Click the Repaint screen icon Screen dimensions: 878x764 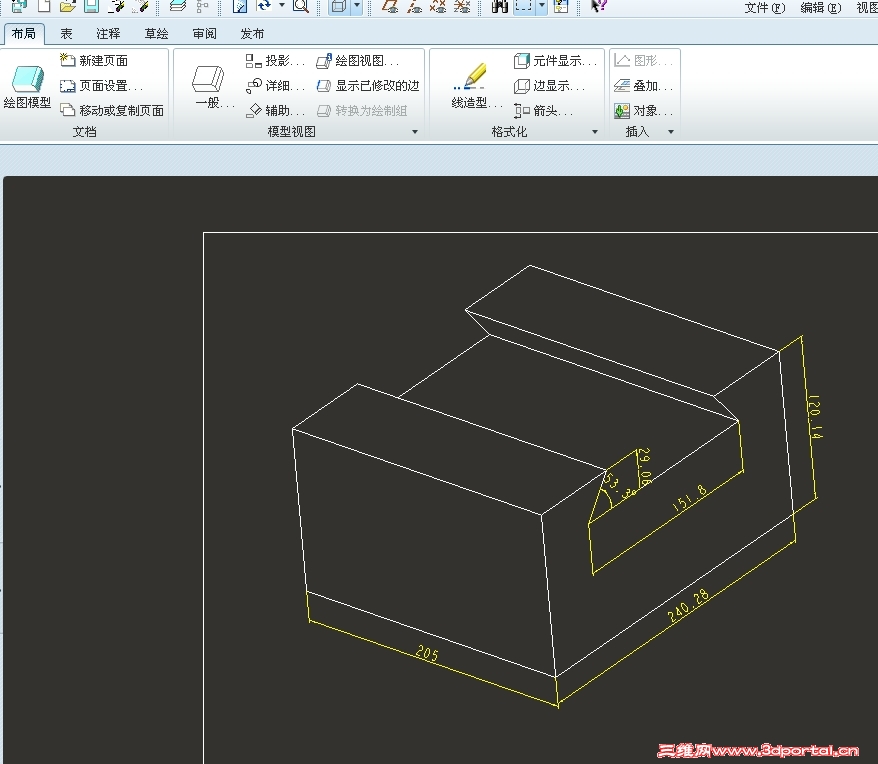coord(240,6)
